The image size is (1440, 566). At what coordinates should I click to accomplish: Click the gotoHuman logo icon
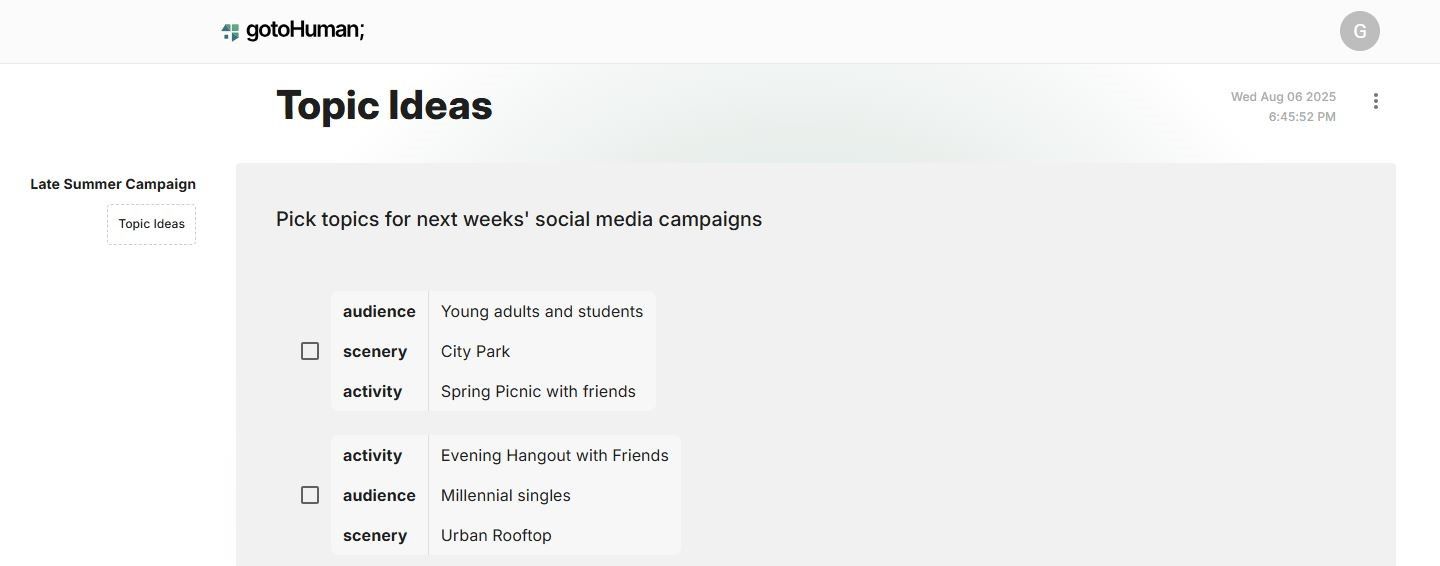point(230,32)
